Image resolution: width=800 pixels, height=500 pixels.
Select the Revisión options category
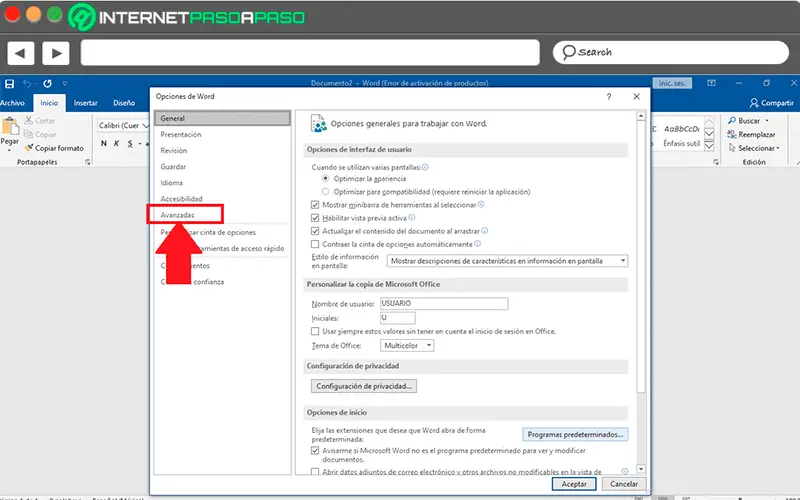tap(222, 151)
